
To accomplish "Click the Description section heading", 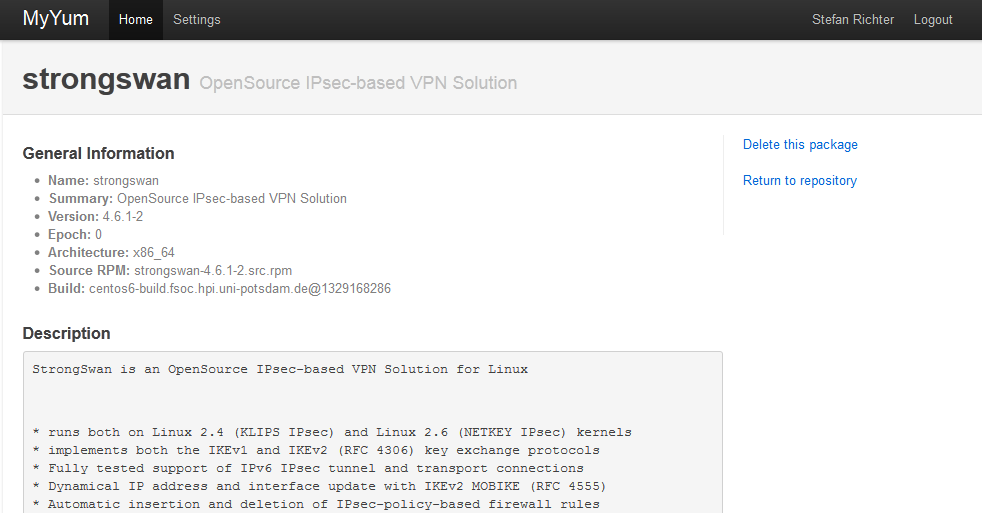I will coord(66,333).
